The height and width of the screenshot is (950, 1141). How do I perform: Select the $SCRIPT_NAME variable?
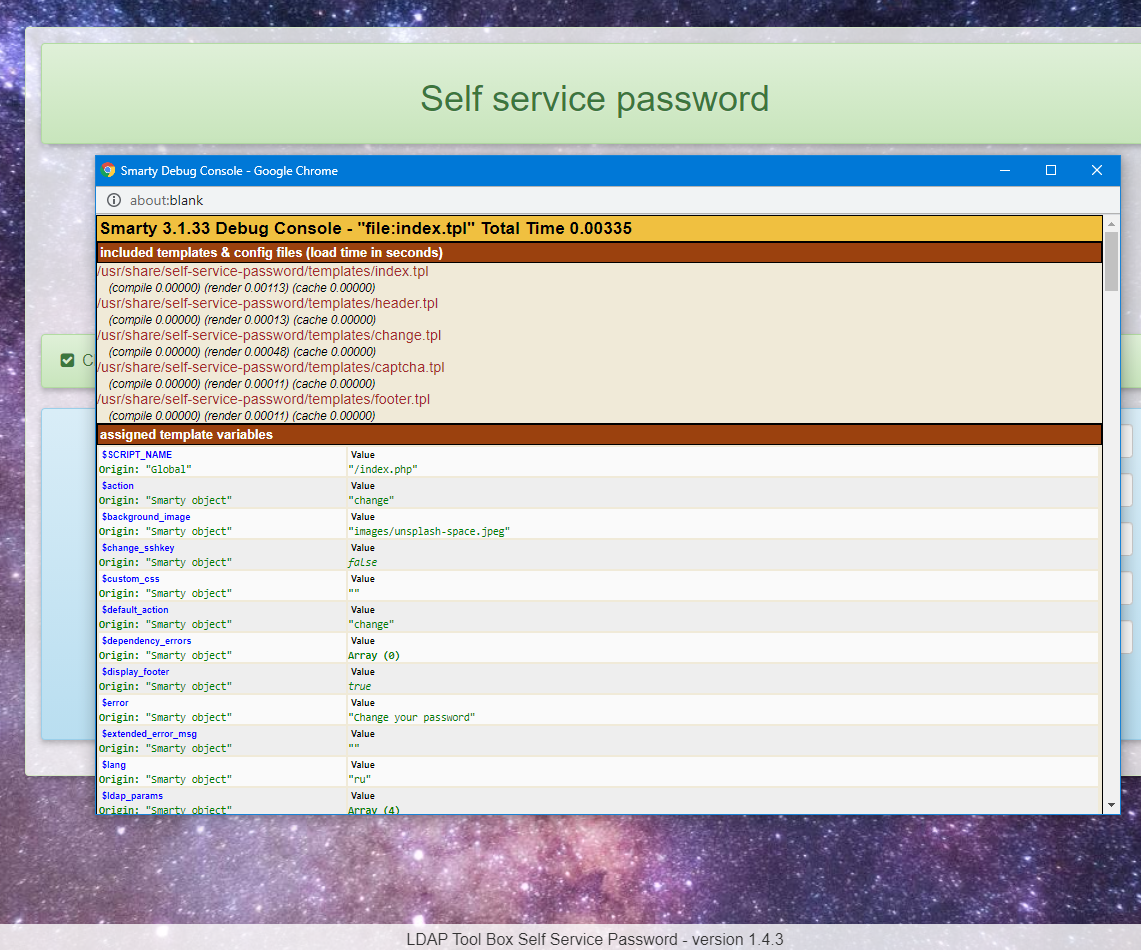point(135,454)
